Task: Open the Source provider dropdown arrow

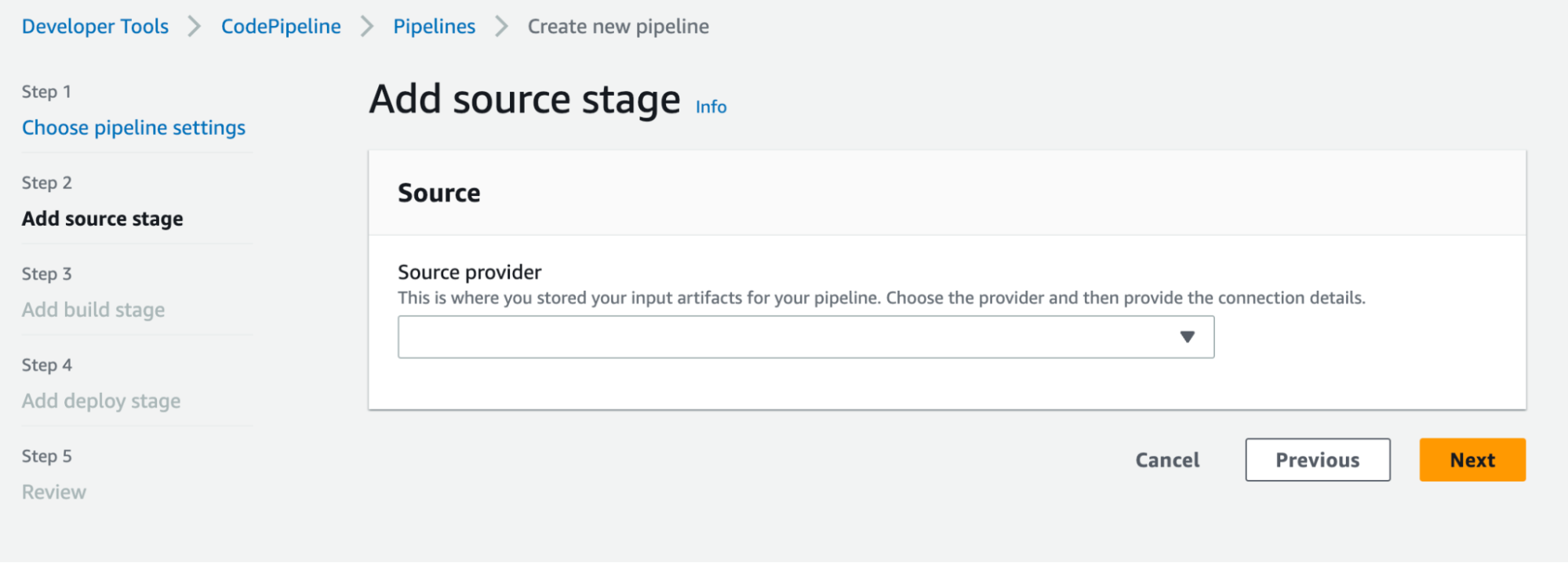Action: 1187,337
